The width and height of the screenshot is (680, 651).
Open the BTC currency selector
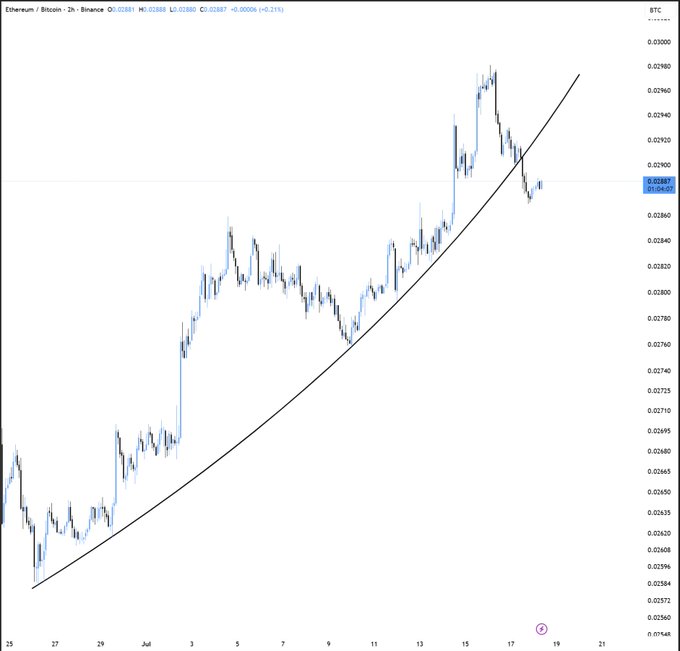pos(655,10)
